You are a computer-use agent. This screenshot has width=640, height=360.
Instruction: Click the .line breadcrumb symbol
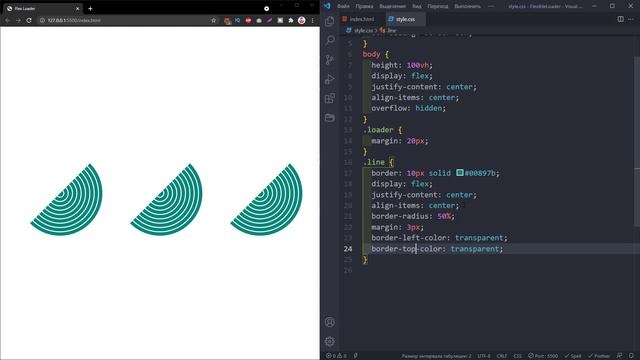click(x=389, y=31)
